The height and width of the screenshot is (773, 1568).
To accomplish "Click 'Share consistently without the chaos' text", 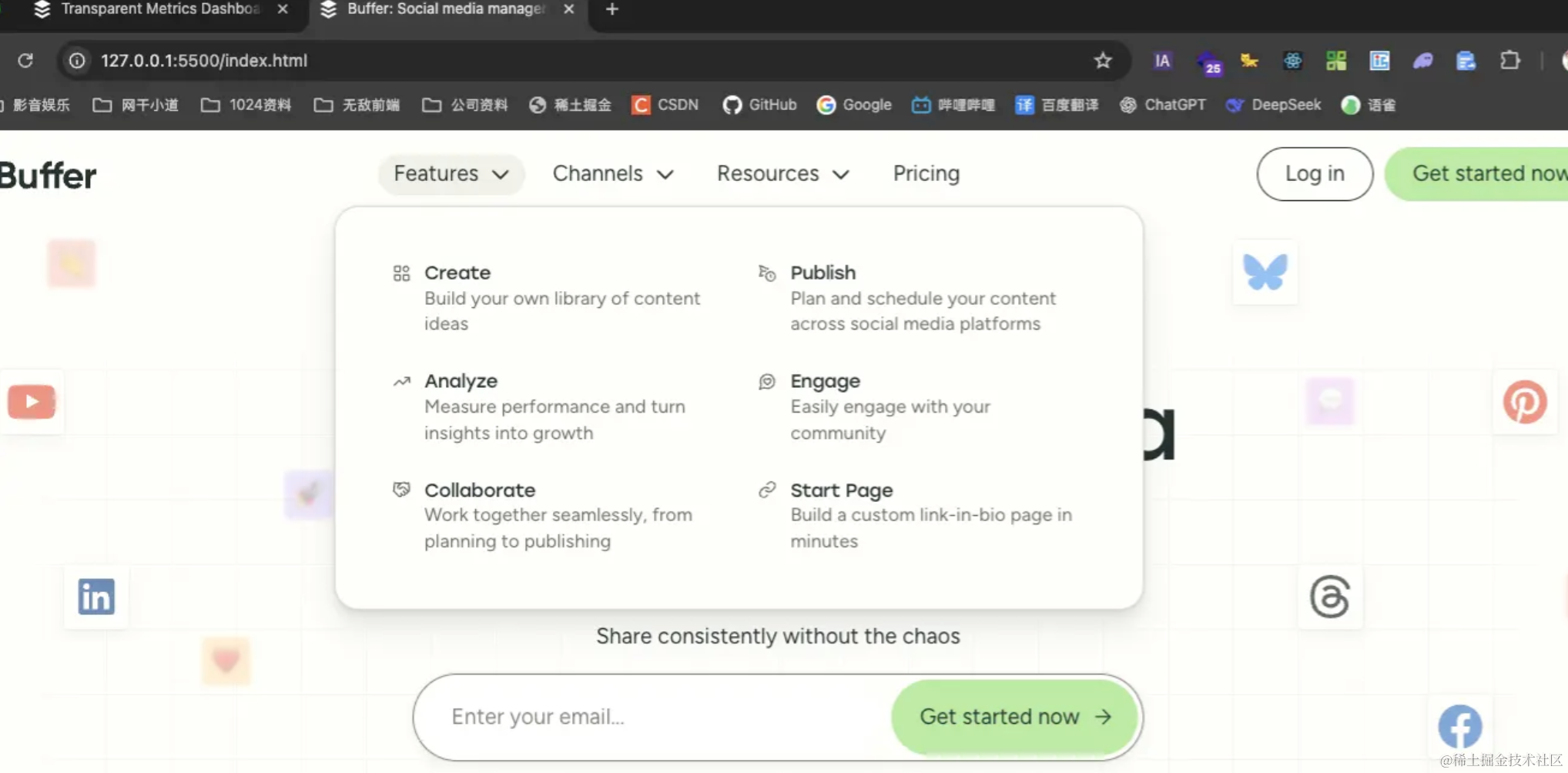I will pos(778,636).
